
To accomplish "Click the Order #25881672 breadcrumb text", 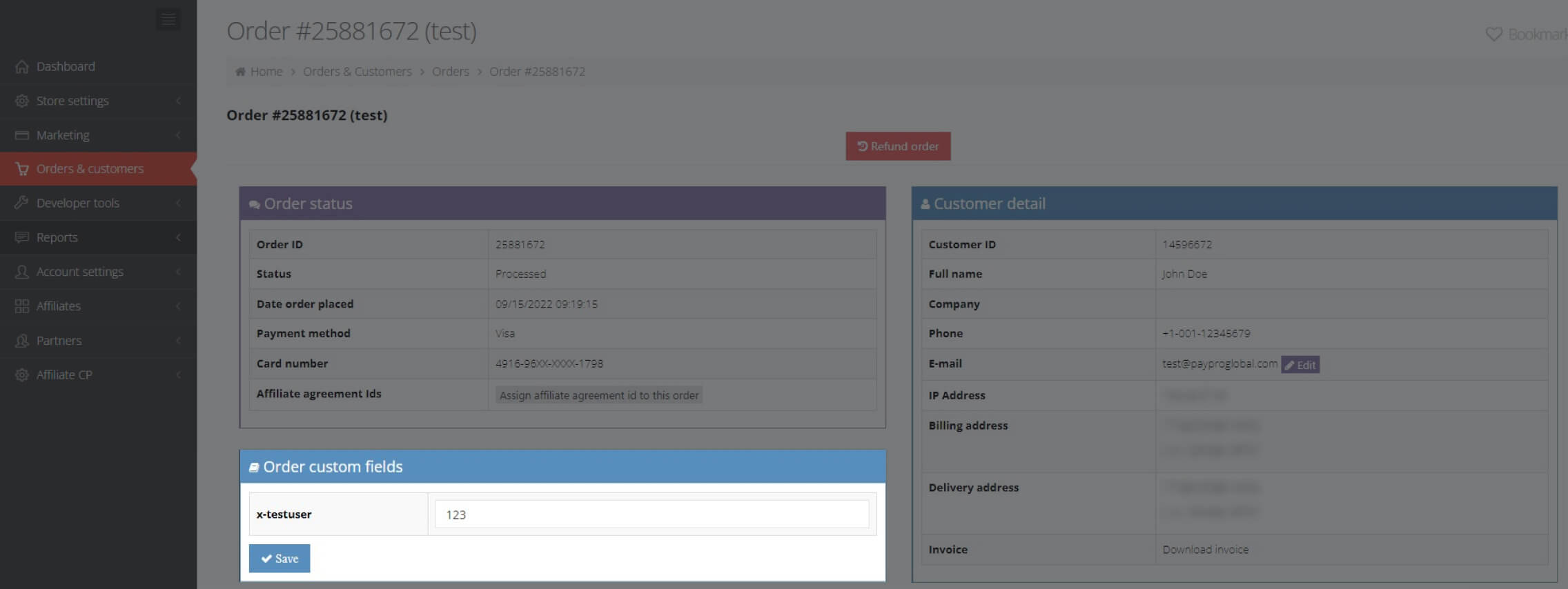I will [x=537, y=72].
